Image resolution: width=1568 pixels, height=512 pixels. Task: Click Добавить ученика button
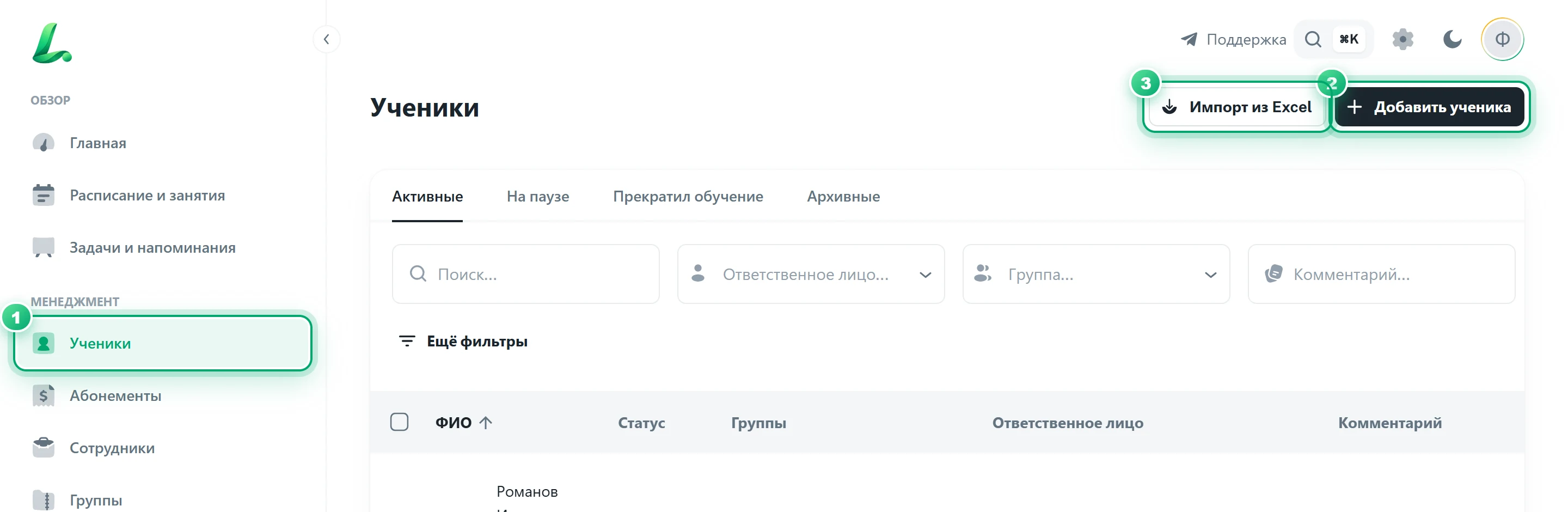coord(1429,107)
